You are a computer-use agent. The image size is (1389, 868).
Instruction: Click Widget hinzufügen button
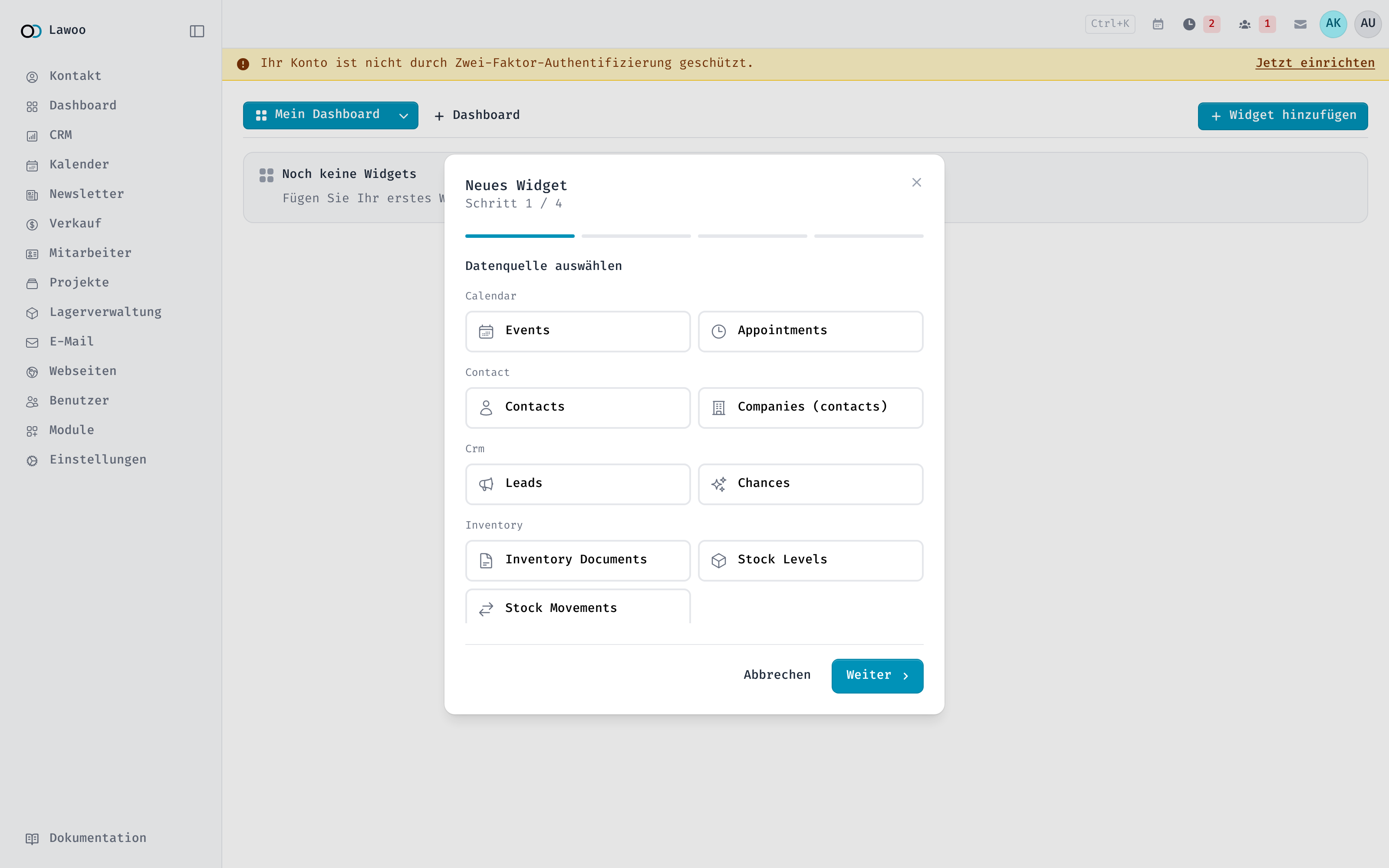(1282, 116)
